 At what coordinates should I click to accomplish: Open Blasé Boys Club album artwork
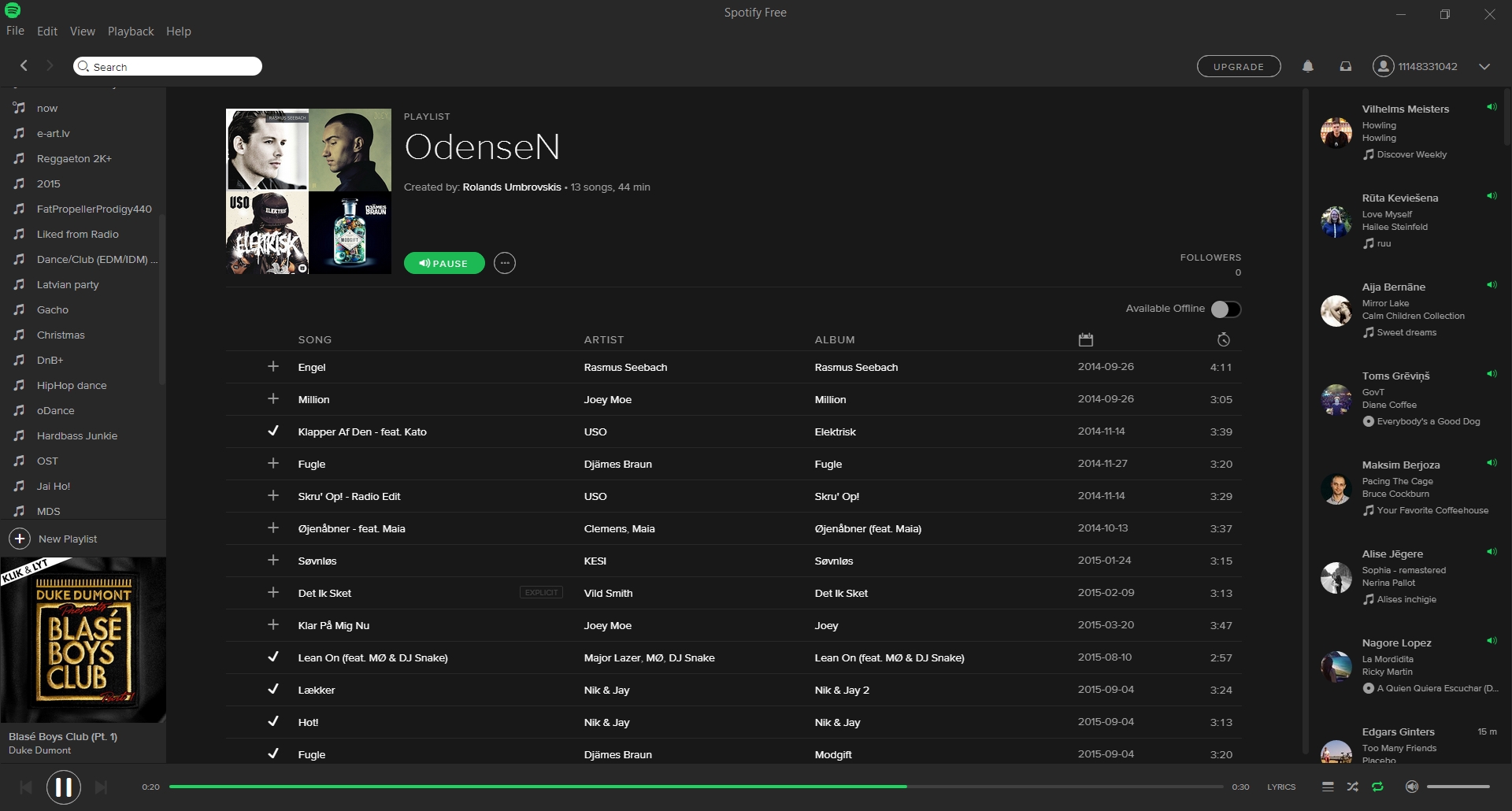click(83, 640)
